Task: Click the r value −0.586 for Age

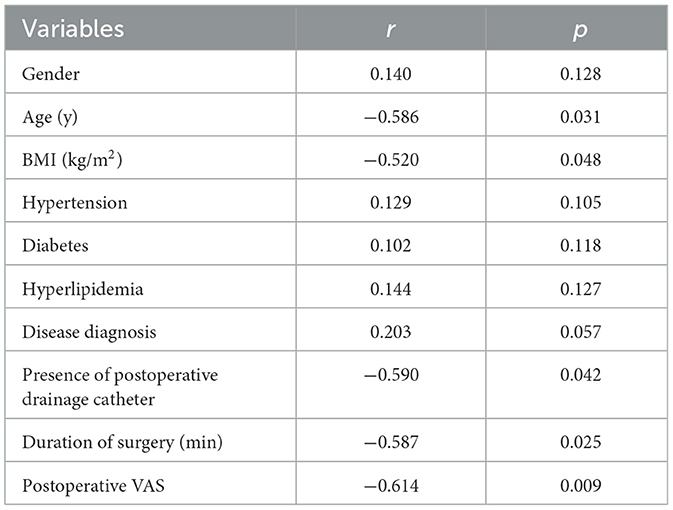Action: 388,116
